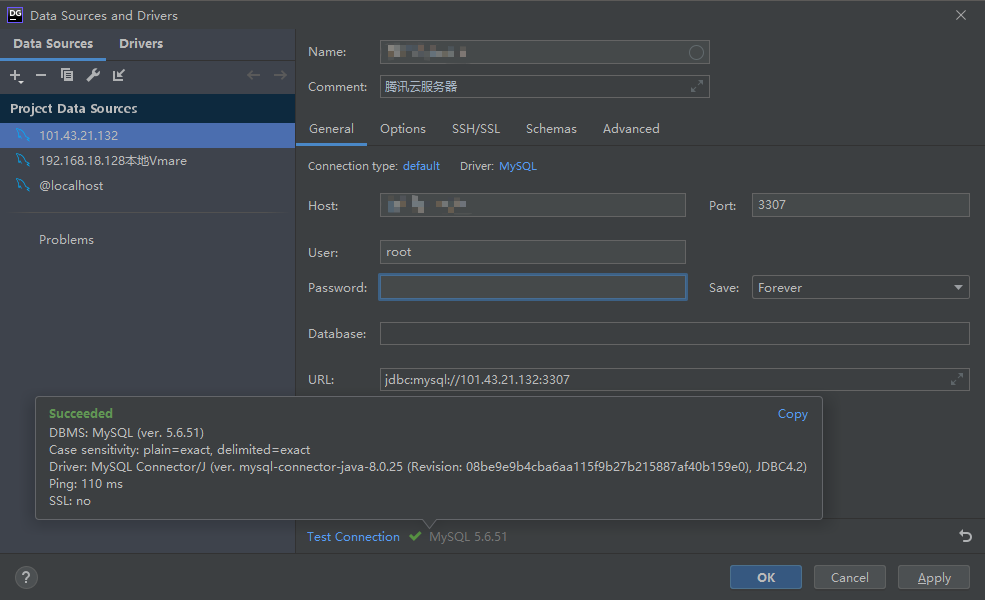Screen dimensions: 985x600
Task: Remove selected data source with minus icon
Action: 41,75
